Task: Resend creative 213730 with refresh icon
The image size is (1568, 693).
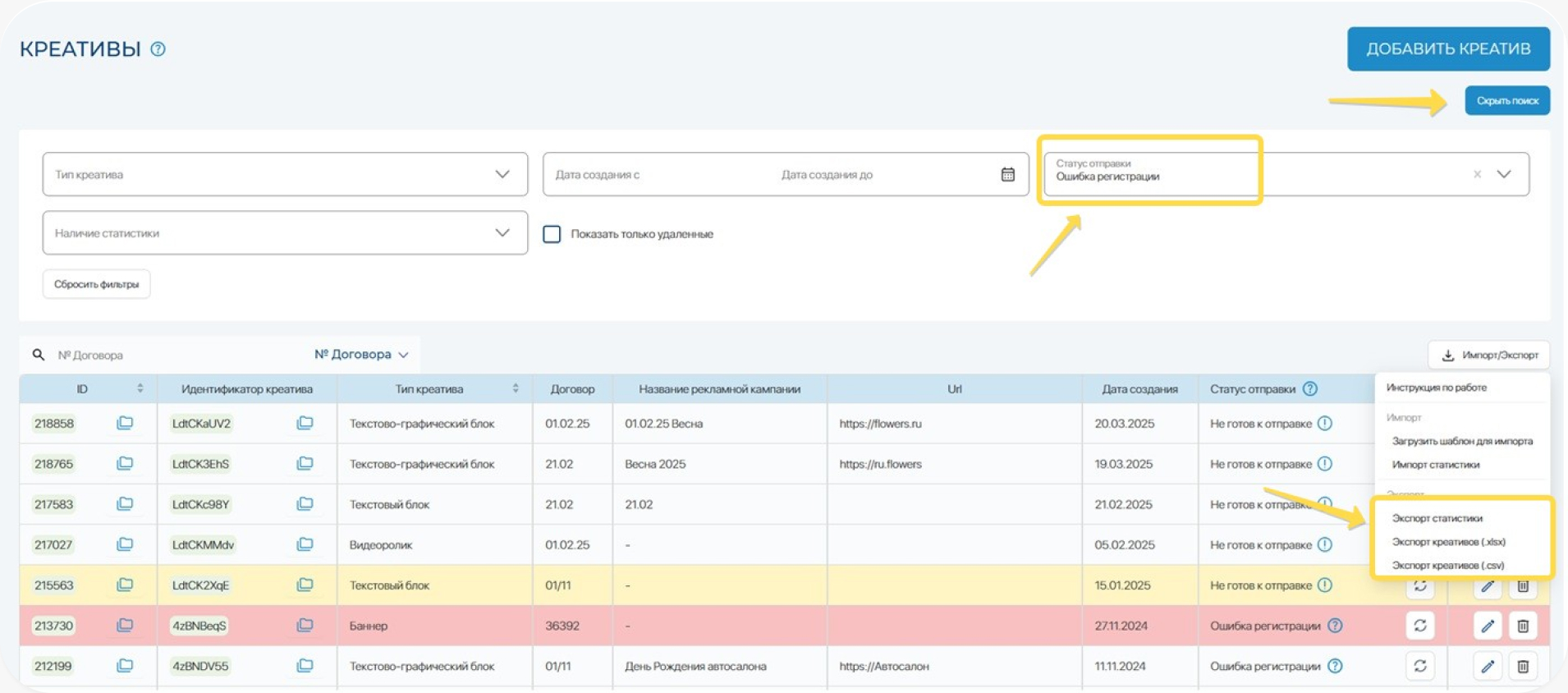Action: (x=1420, y=626)
